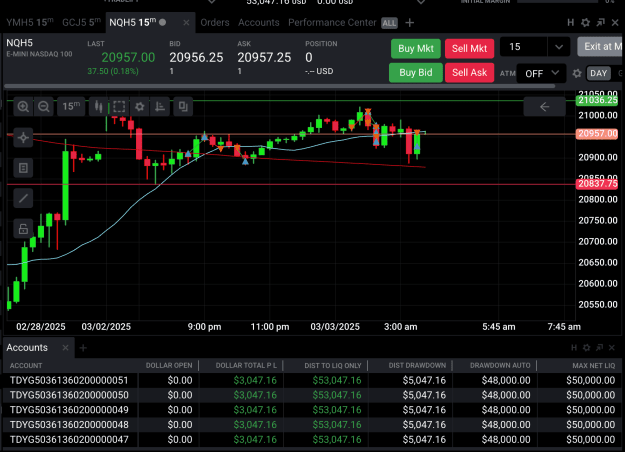Zoom out of the chart

pyautogui.click(x=44, y=106)
